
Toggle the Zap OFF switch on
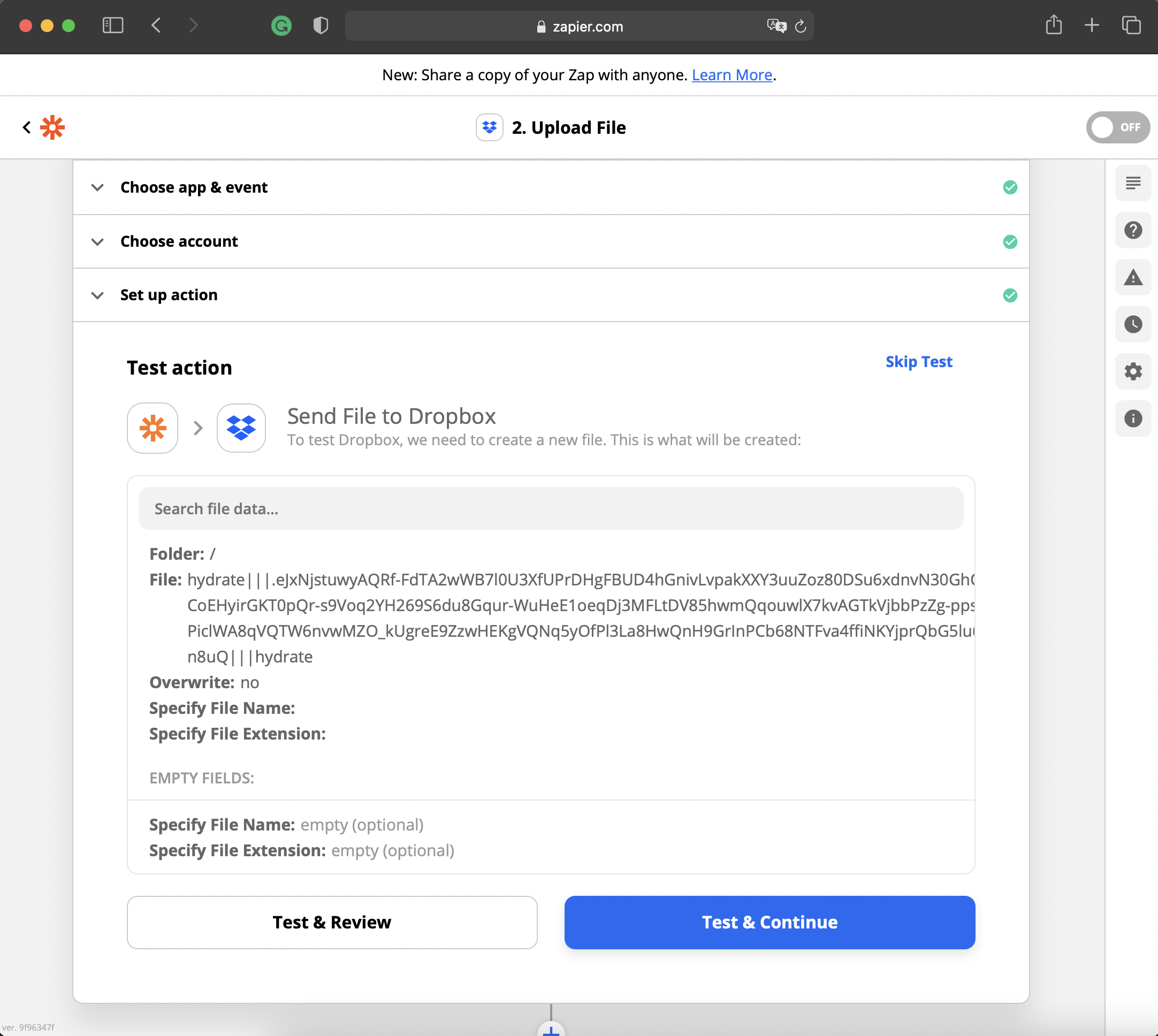[1117, 127]
